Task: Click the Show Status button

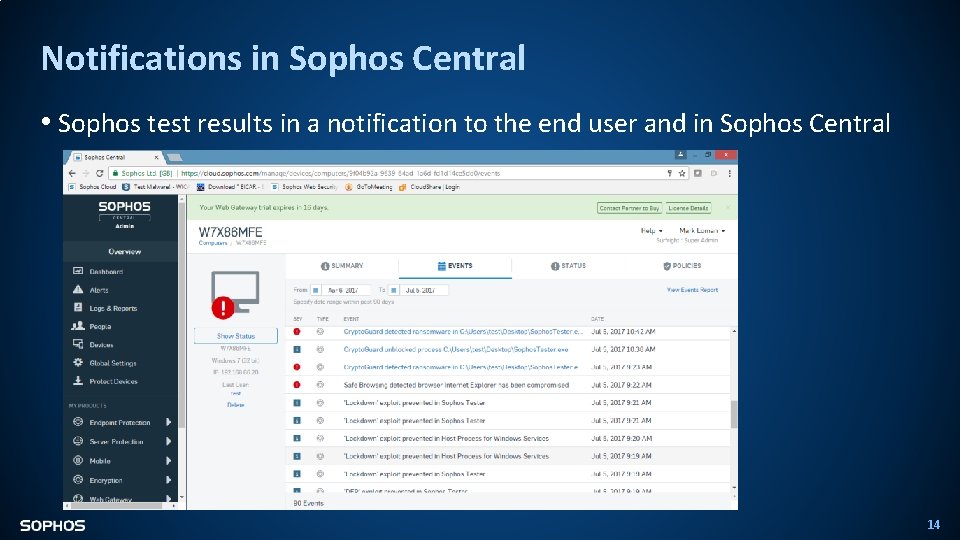Action: click(236, 336)
